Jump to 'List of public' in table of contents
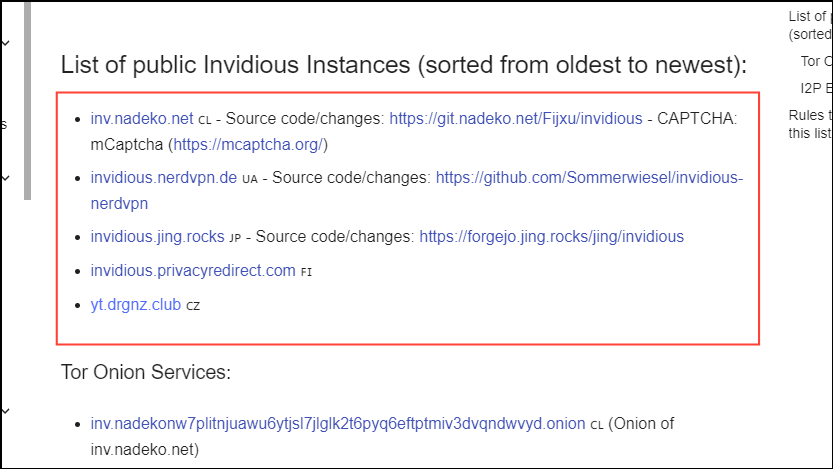The image size is (833, 469). (810, 25)
